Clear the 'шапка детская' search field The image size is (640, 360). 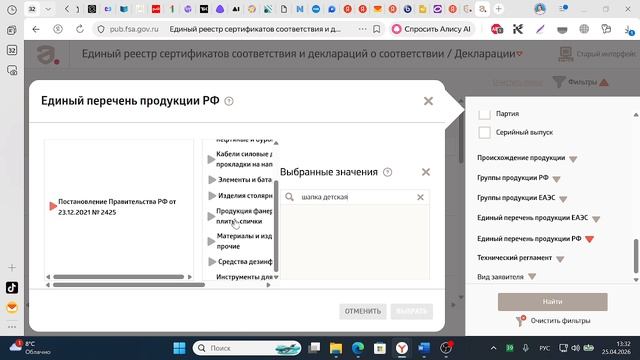coord(420,197)
